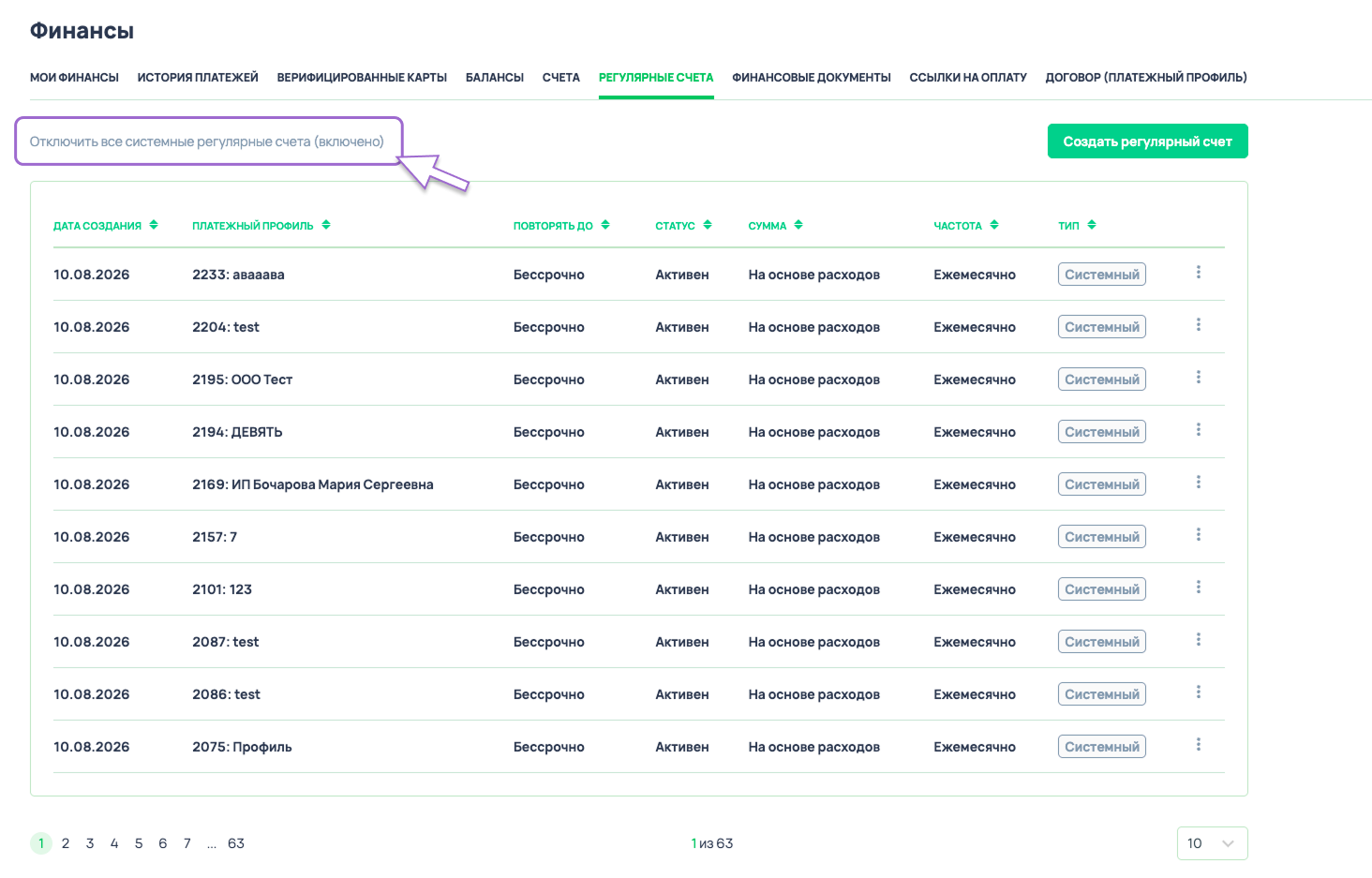
Task: Click the 2087: test profile cell
Action: pos(226,642)
